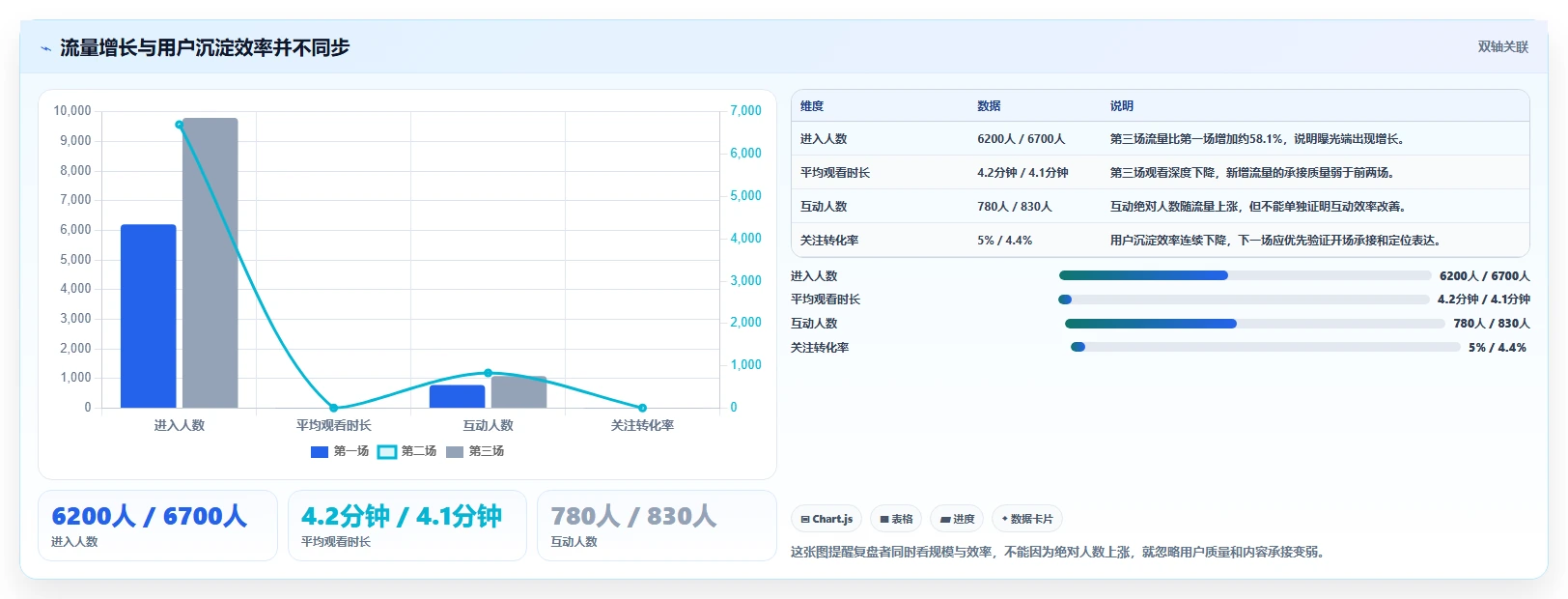Click the table cell reading 780人 / 830人

[x=1015, y=207]
